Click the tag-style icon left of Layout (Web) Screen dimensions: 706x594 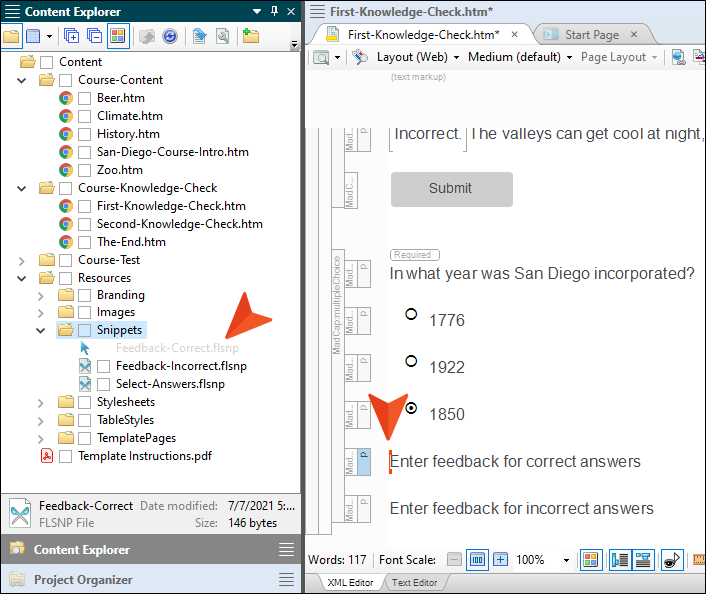click(360, 57)
